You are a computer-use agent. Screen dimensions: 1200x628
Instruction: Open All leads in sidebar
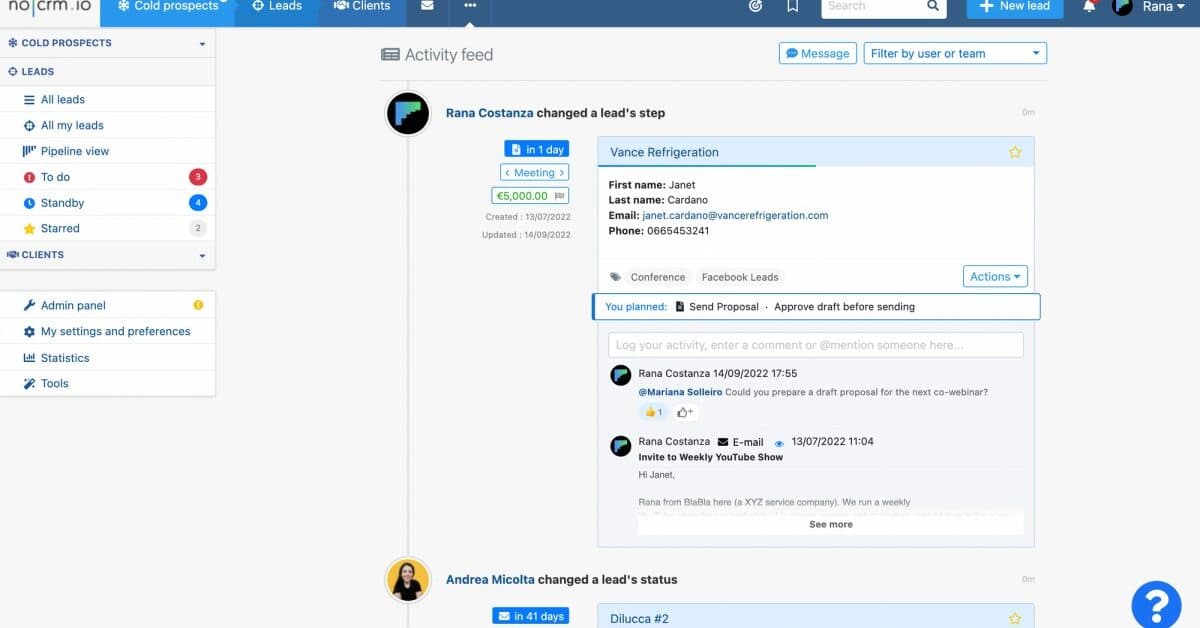[108, 99]
